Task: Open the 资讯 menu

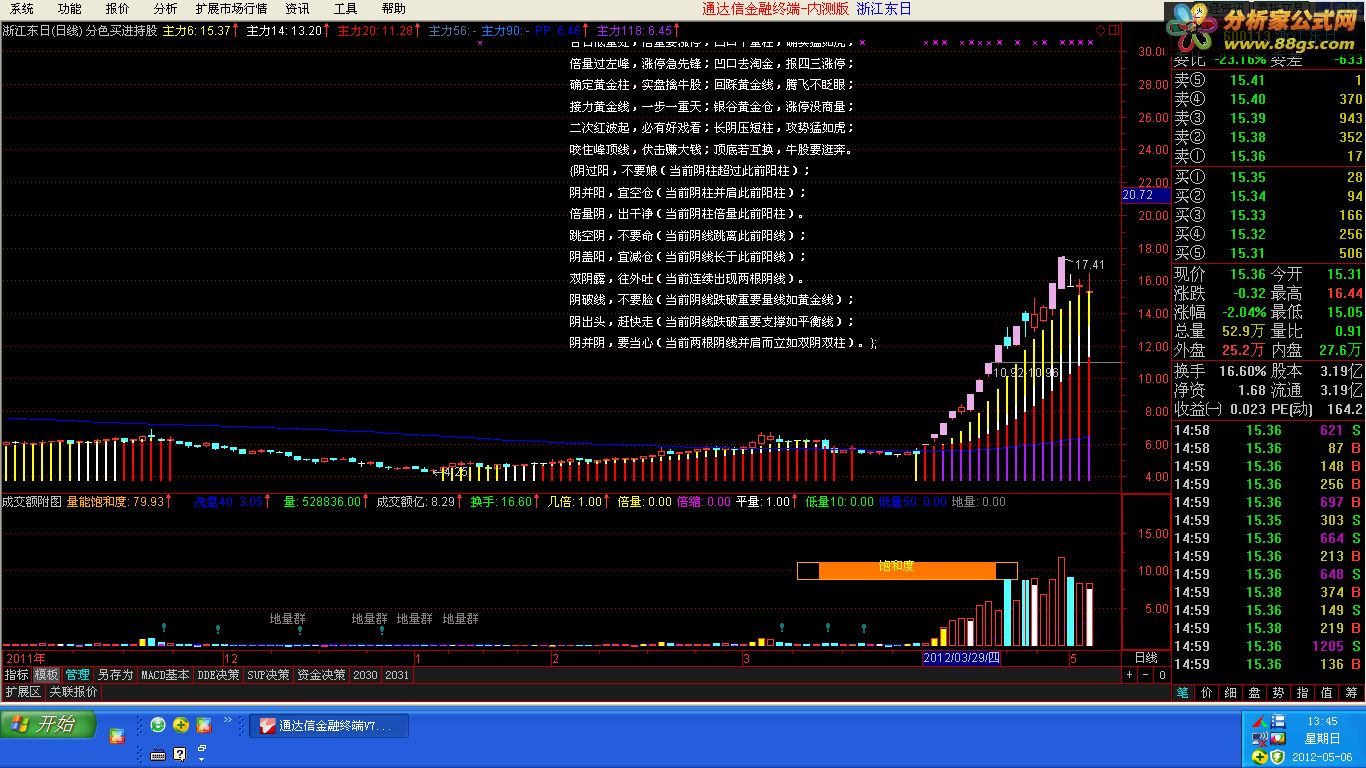Action: click(x=297, y=9)
